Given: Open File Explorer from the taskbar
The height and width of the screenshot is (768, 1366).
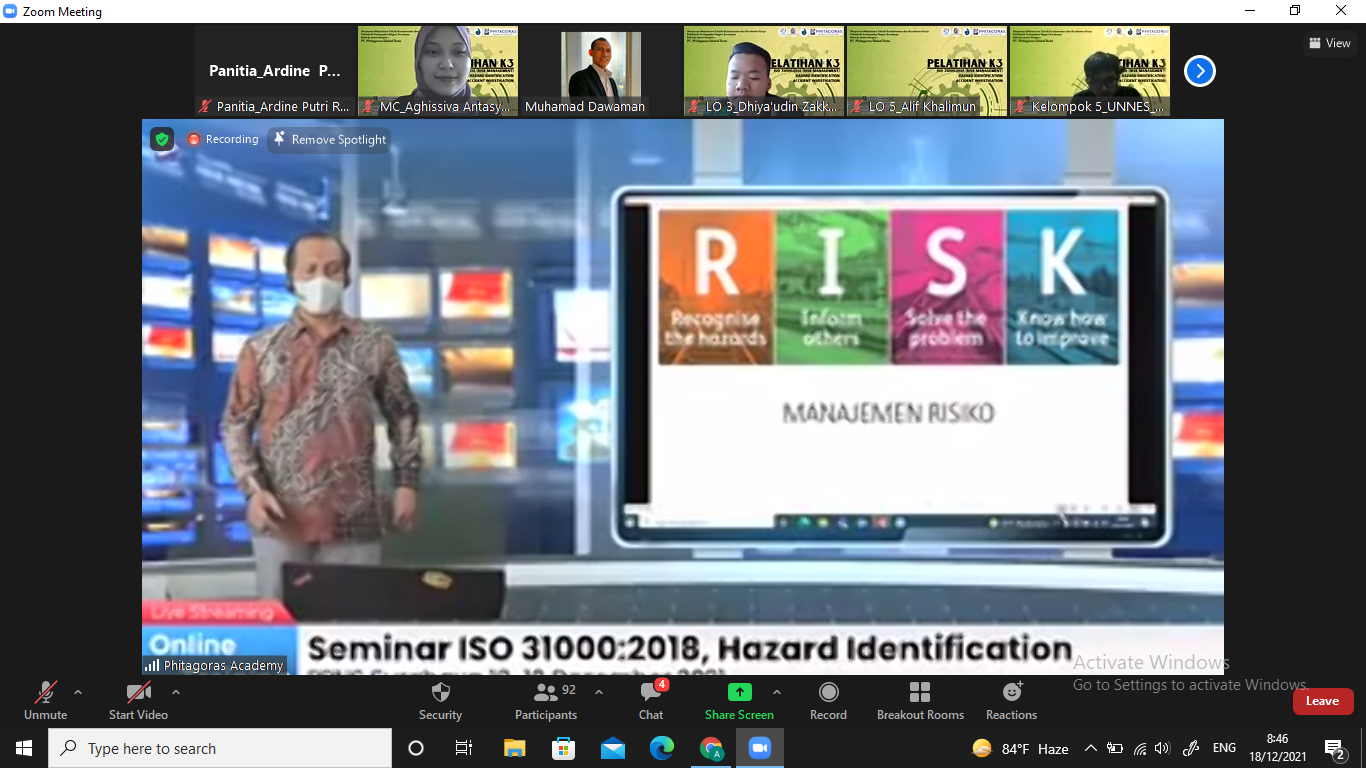Looking at the screenshot, I should click(514, 748).
